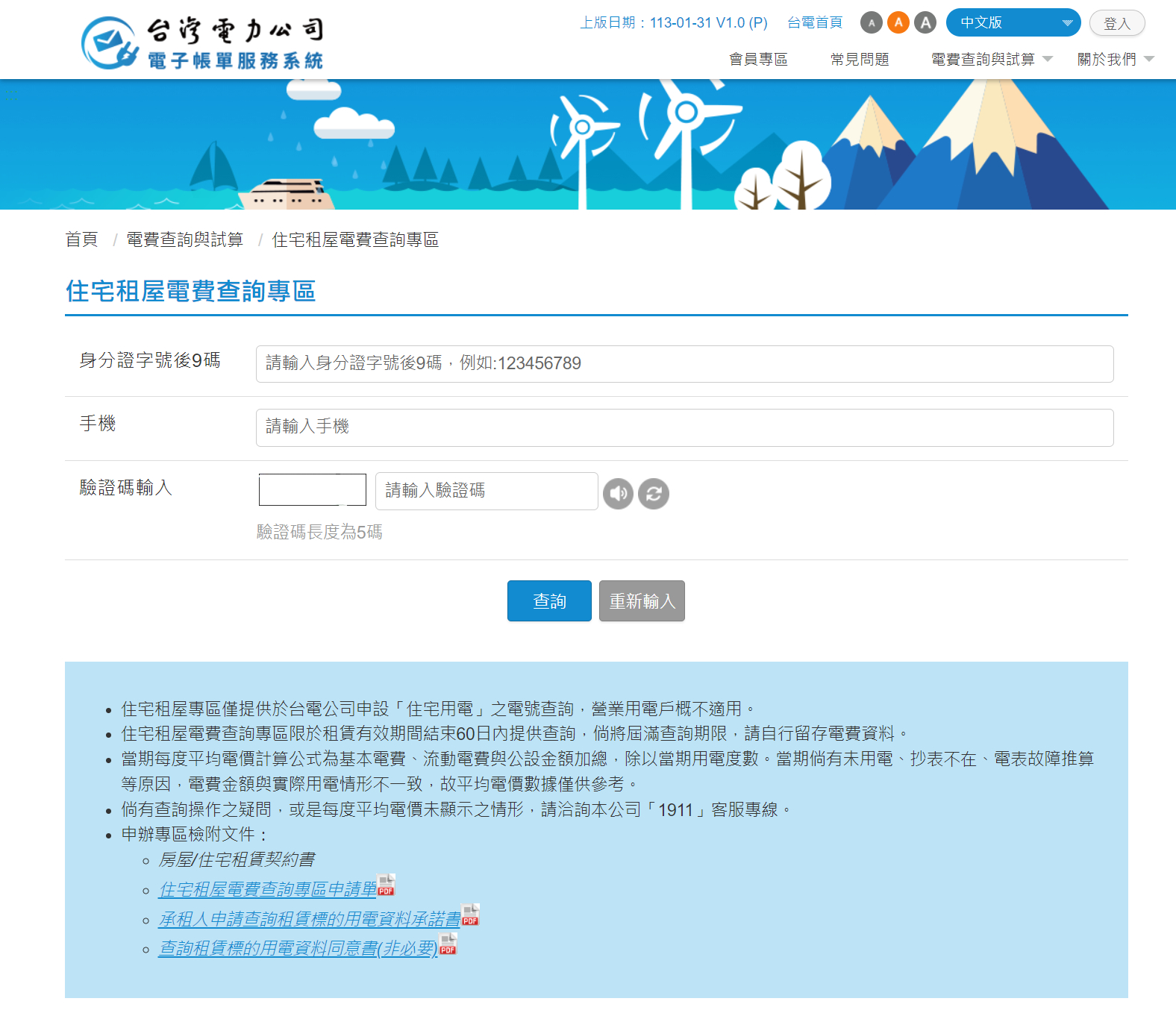Open 承租人申請查詢租賃標的用電資料承諾書 link
1176x1013 pixels.
(310, 919)
